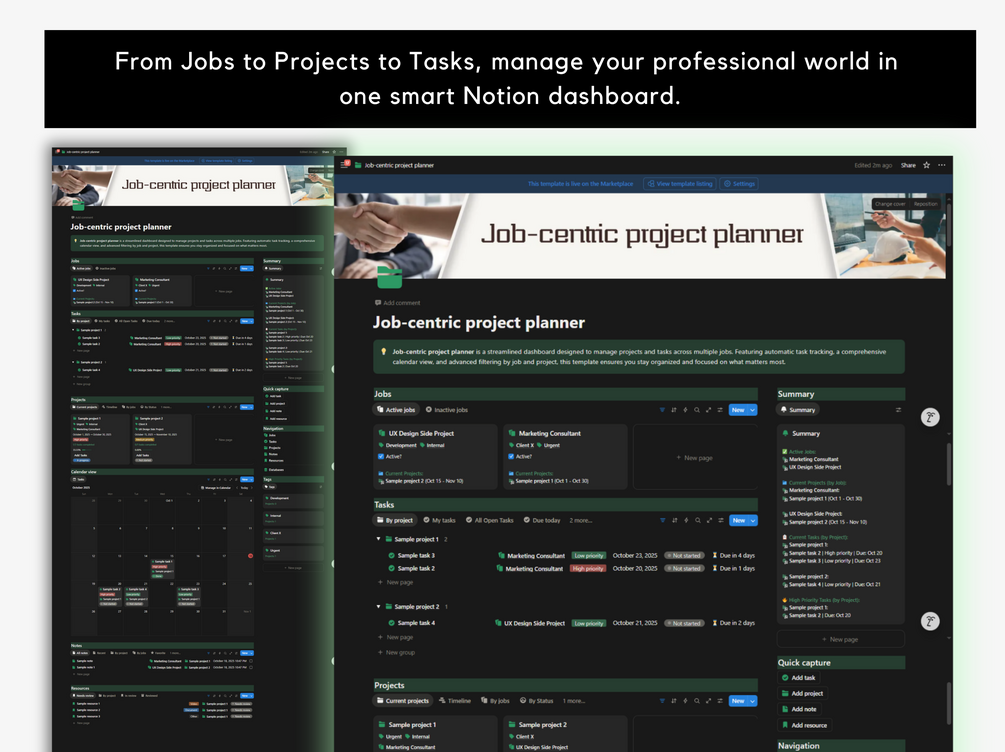
Task: Click the blue New button in Tasks
Action: pos(739,521)
